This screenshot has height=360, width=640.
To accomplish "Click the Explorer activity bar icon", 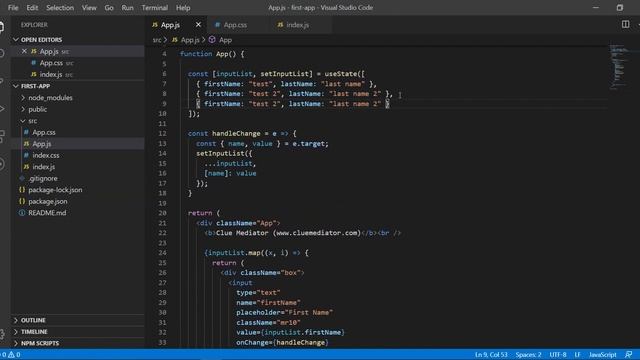I will (2, 27).
